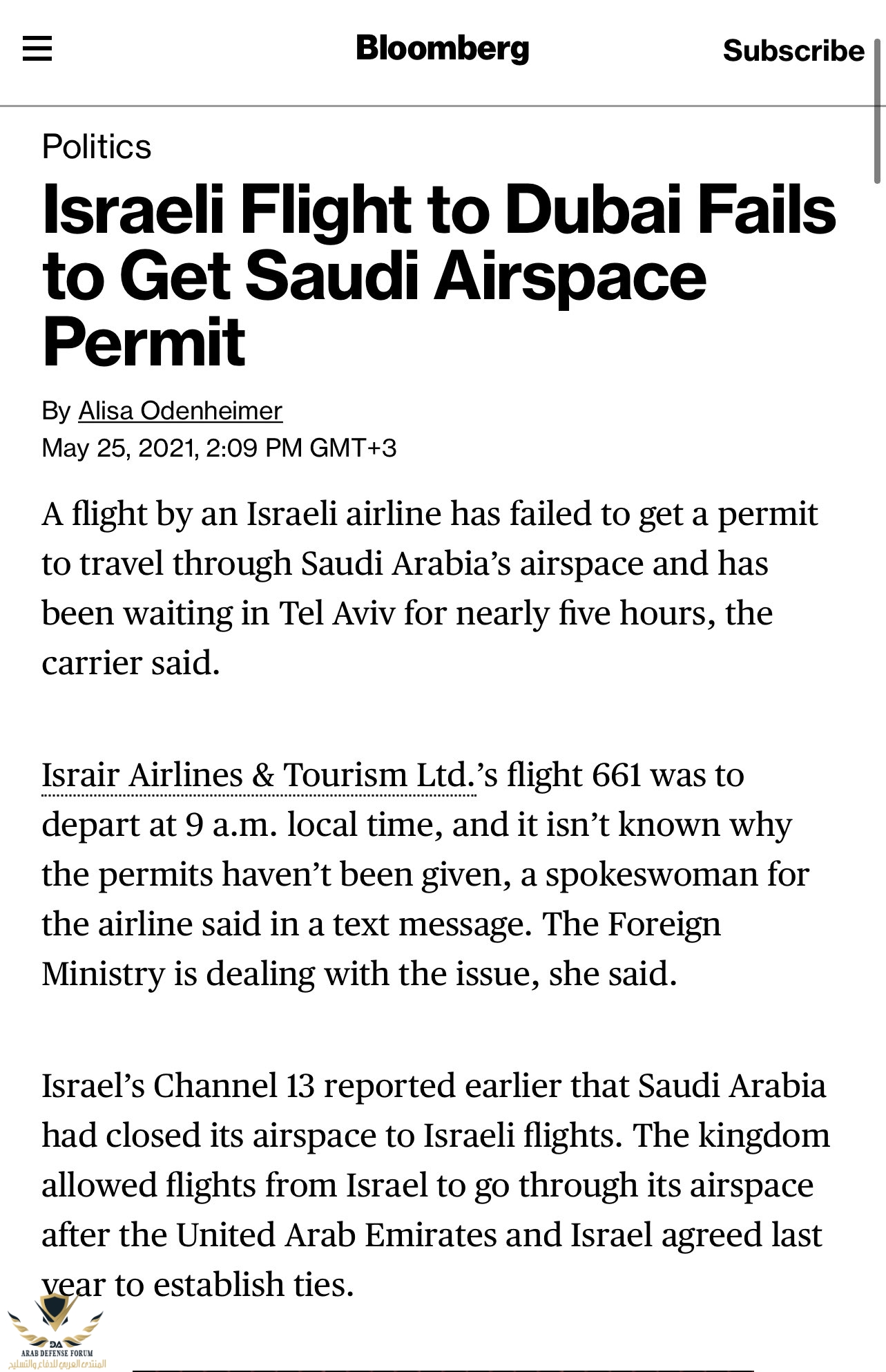Image resolution: width=886 pixels, height=1372 pixels.
Task: Open the hamburger navigation menu
Action: tap(37, 48)
